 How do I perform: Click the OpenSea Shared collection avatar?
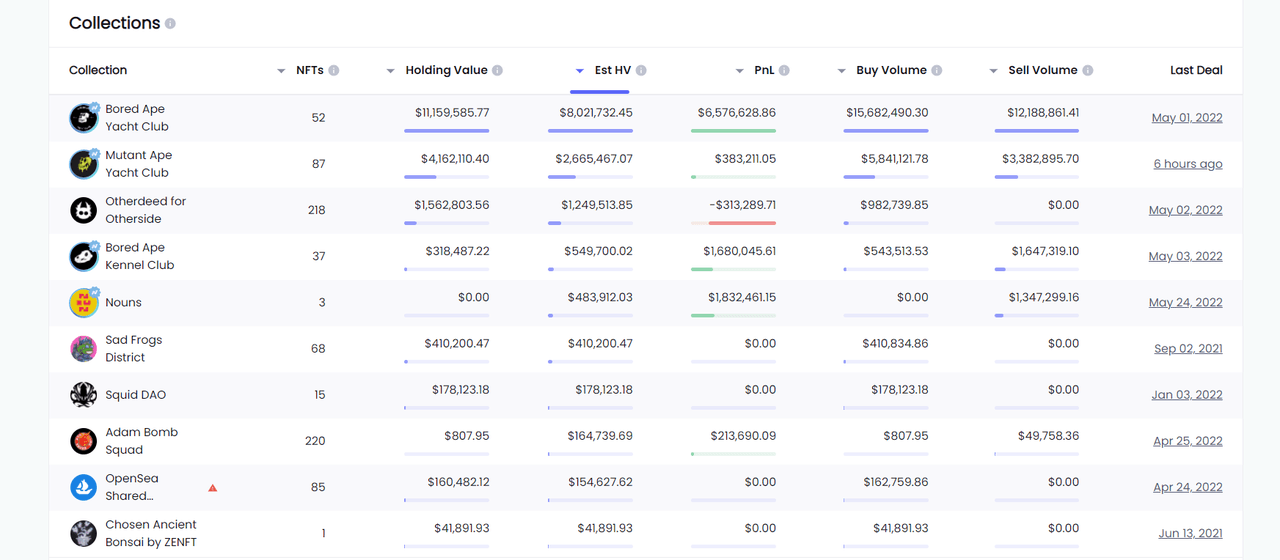tap(84, 487)
